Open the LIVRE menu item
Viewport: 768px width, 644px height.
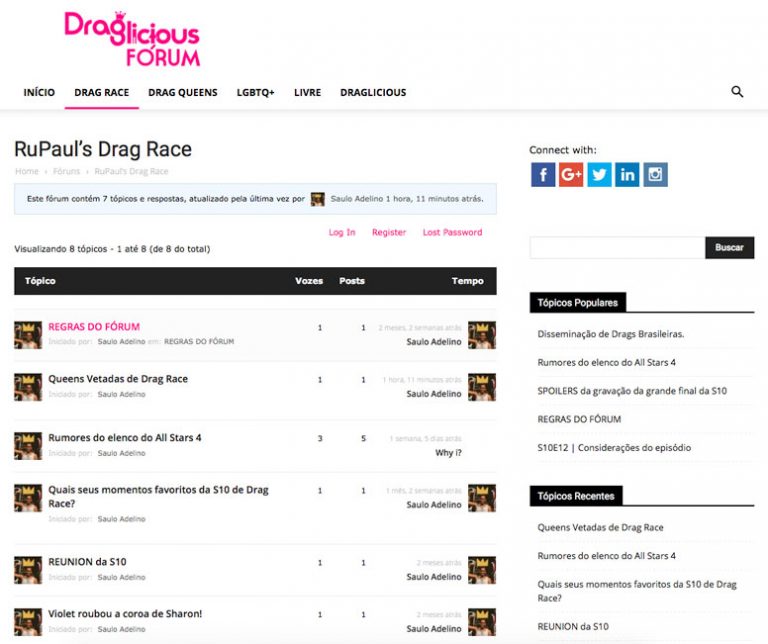click(x=308, y=93)
